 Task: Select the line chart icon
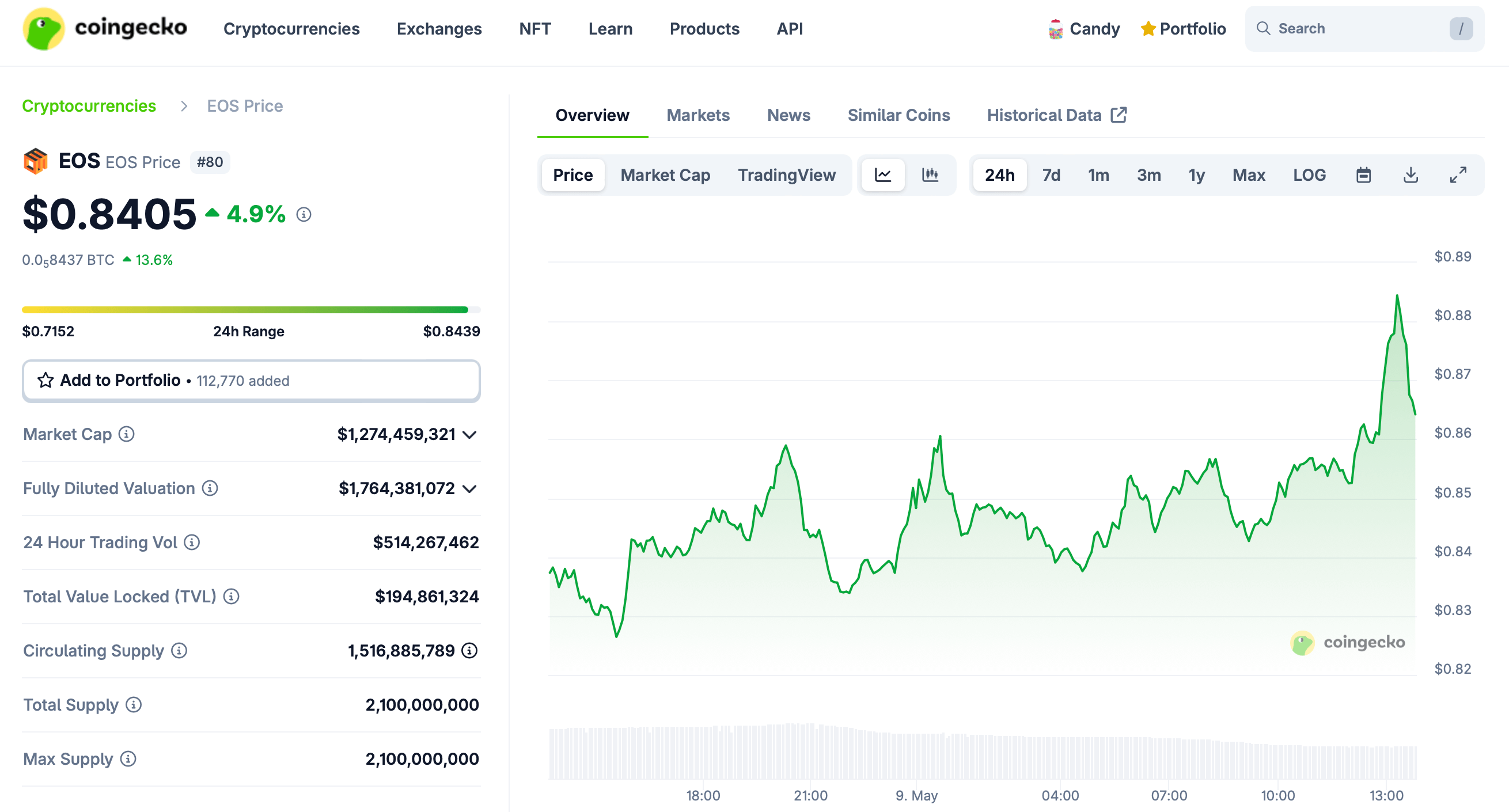pos(883,174)
